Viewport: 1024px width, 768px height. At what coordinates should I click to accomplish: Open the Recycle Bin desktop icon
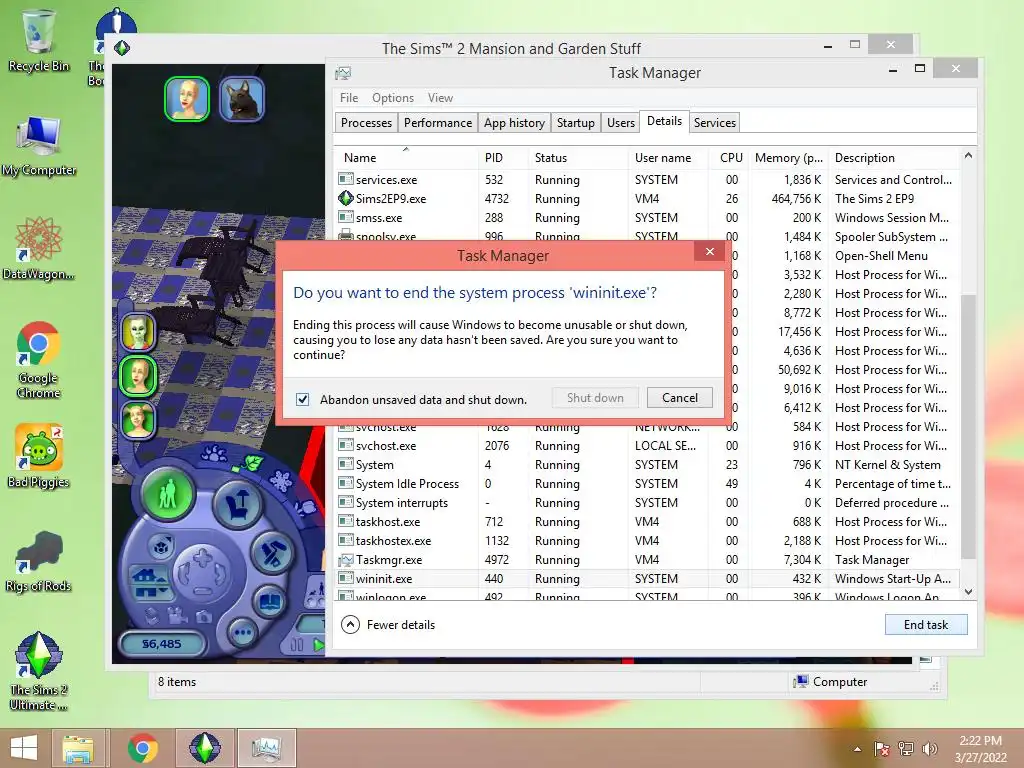[x=39, y=39]
